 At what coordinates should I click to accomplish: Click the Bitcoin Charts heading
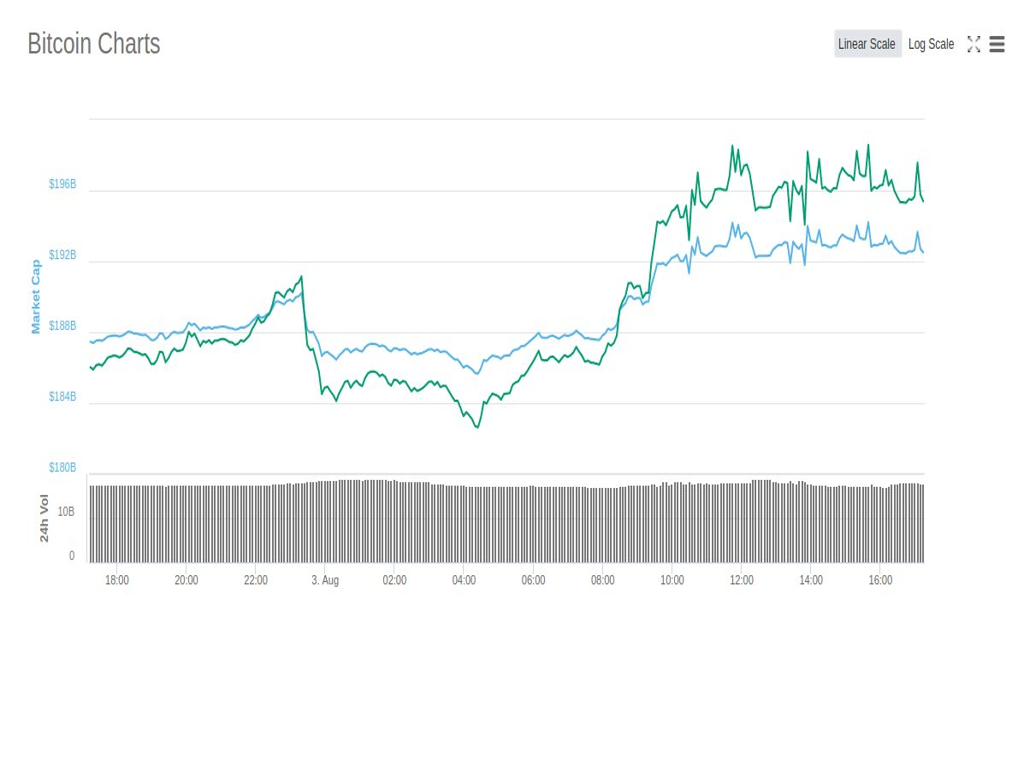pyautogui.click(x=93, y=44)
